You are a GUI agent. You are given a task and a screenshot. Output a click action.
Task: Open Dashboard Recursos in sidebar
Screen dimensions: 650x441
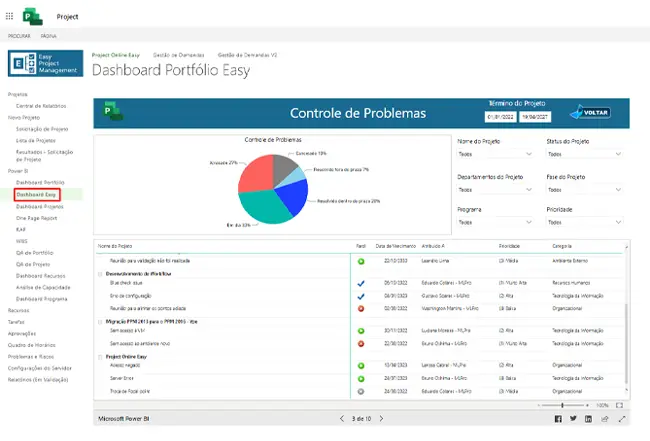point(41,276)
